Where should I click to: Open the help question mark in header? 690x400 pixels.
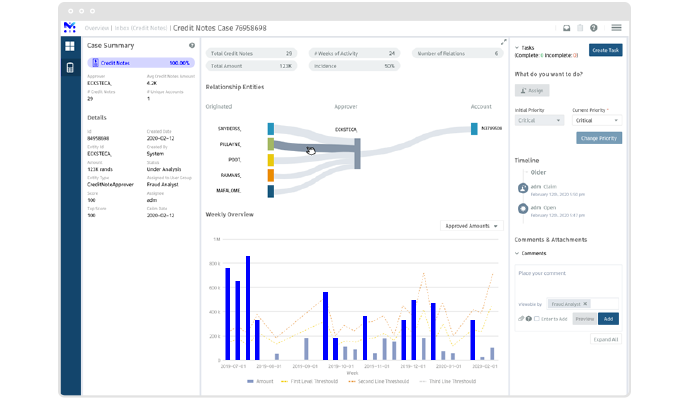594,28
